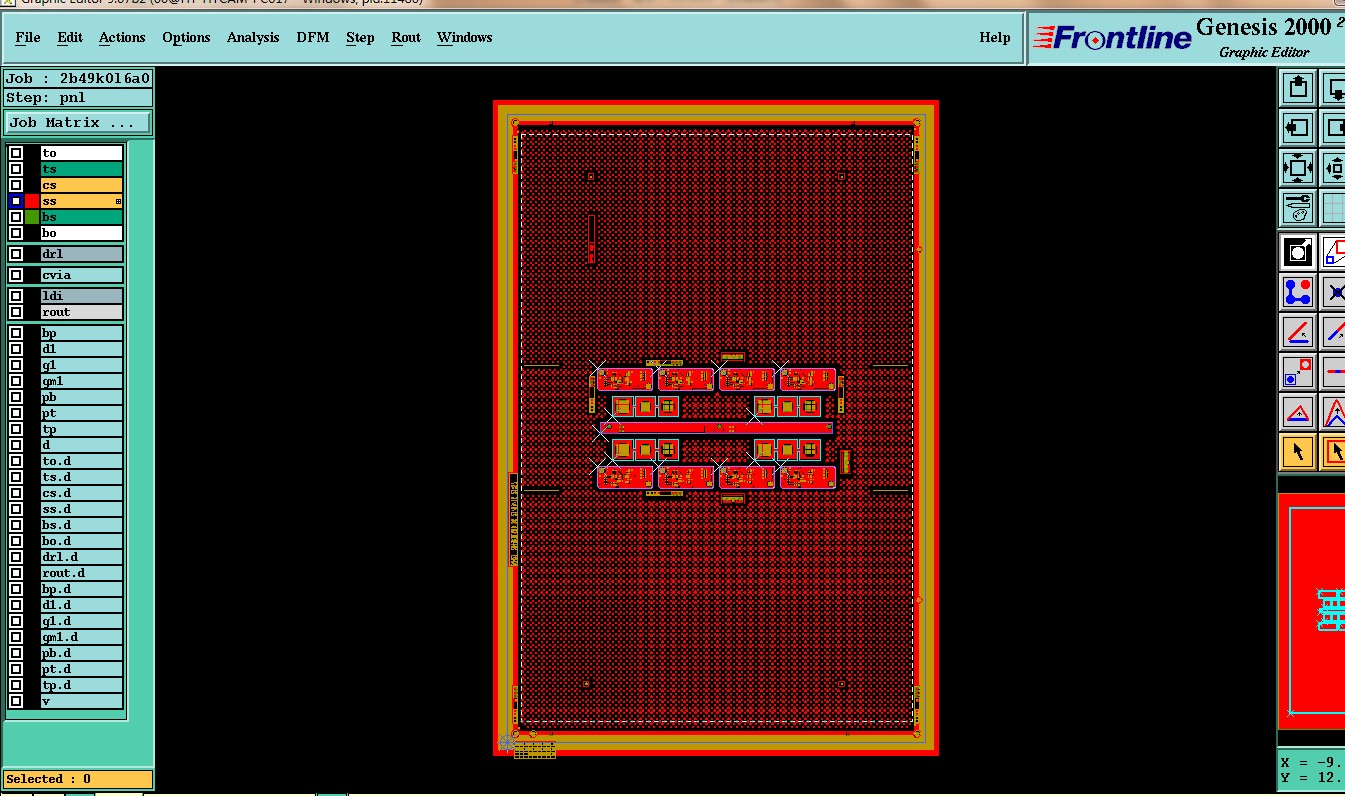Select the black feature-highlight tool icon
The image size is (1345, 796).
[x=1298, y=252]
